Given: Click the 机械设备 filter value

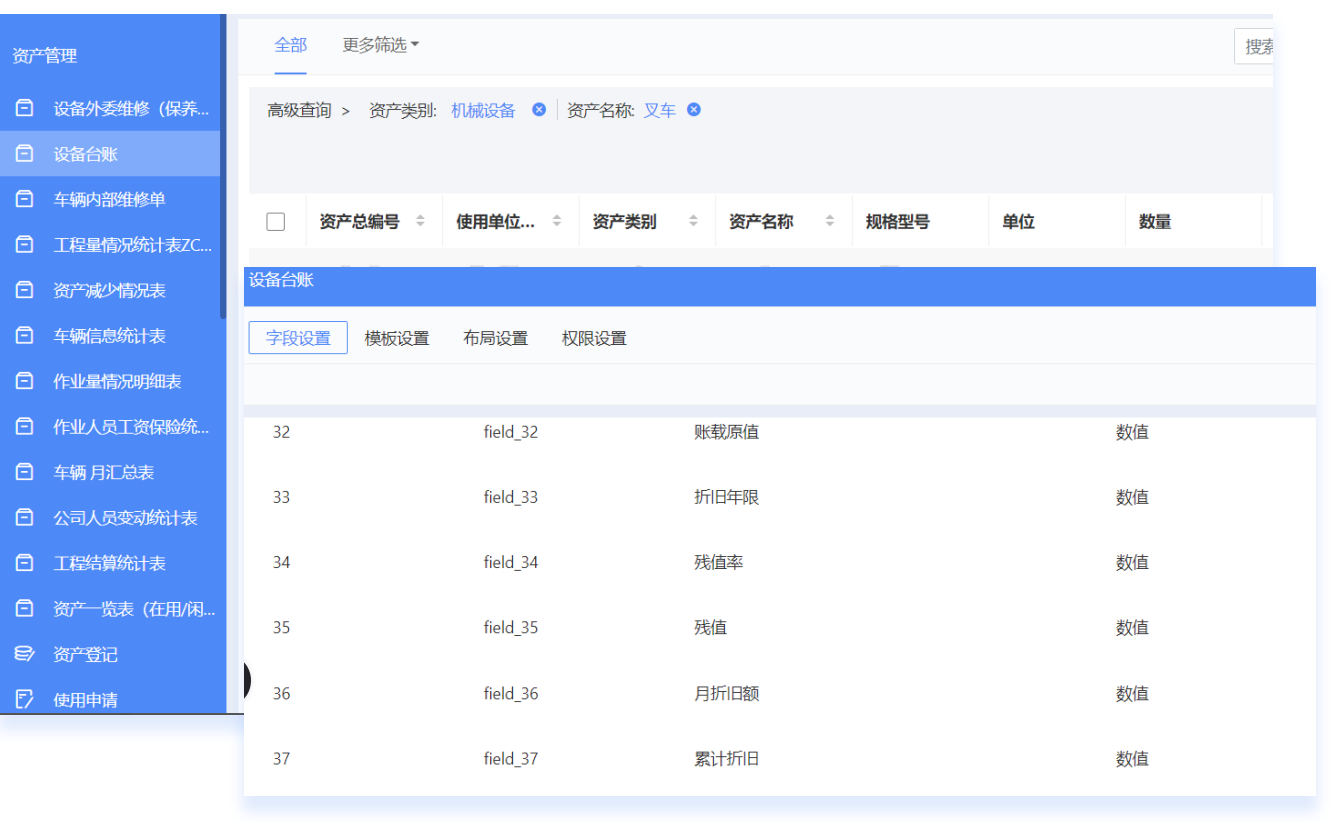Looking at the screenshot, I should point(483,110).
